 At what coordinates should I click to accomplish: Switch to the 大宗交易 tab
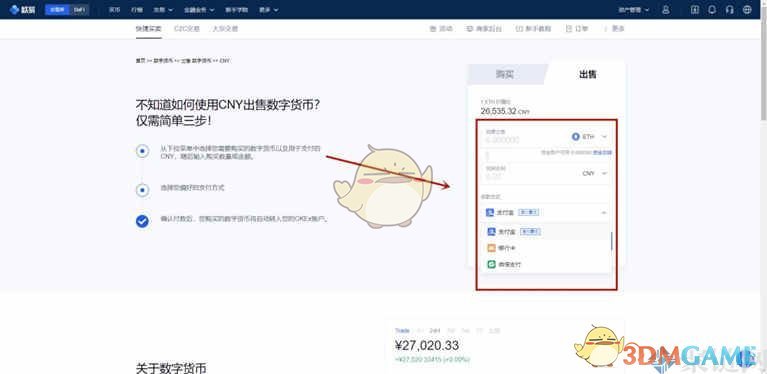(225, 29)
